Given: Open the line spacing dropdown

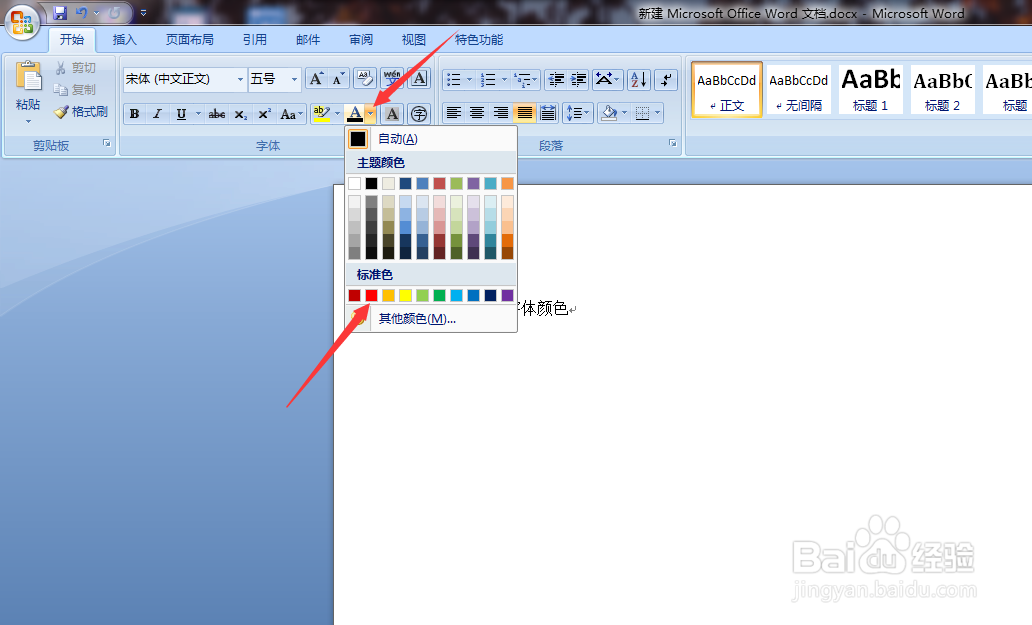Looking at the screenshot, I should pos(578,113).
